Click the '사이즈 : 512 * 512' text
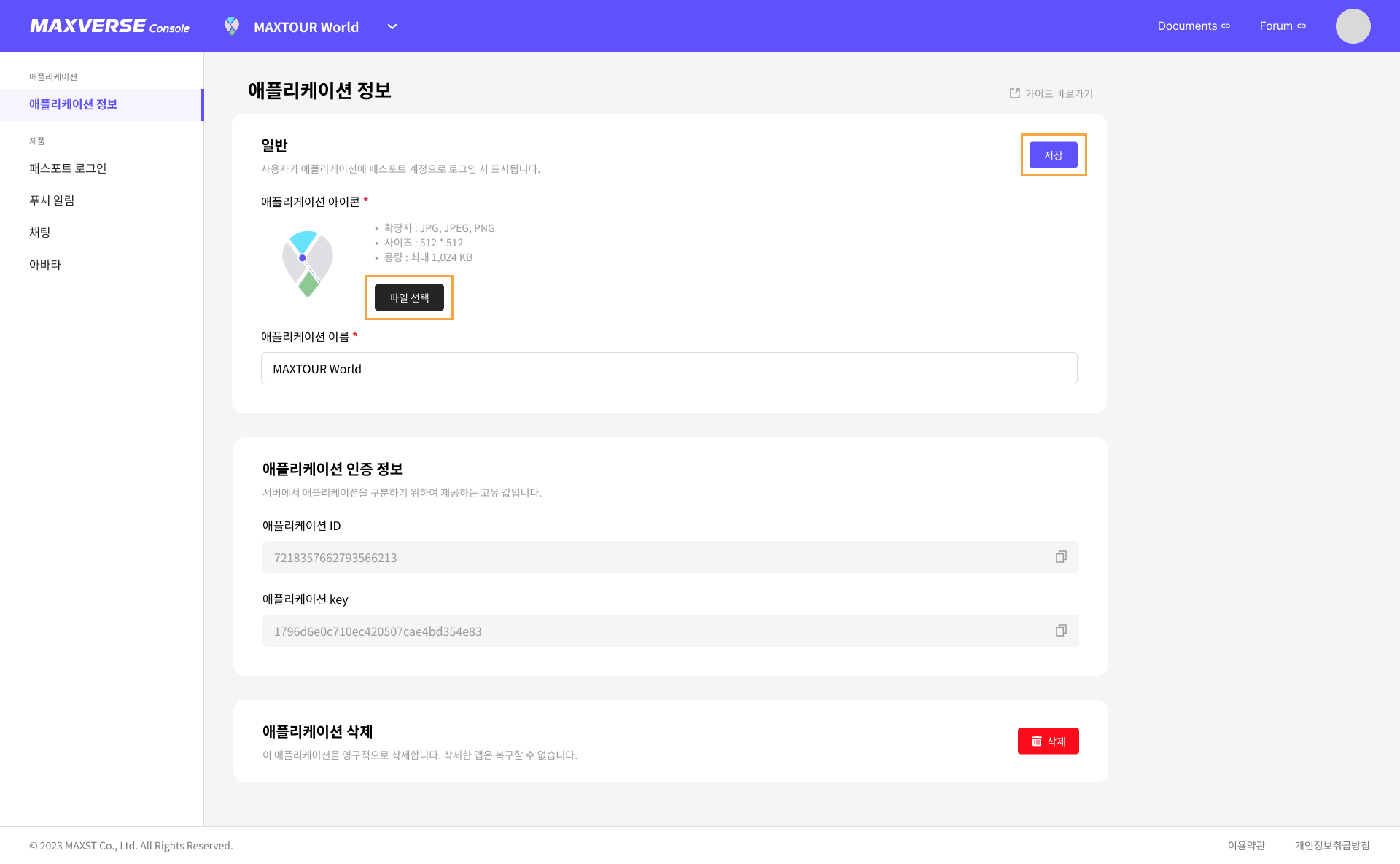This screenshot has height=864, width=1400. 423,243
